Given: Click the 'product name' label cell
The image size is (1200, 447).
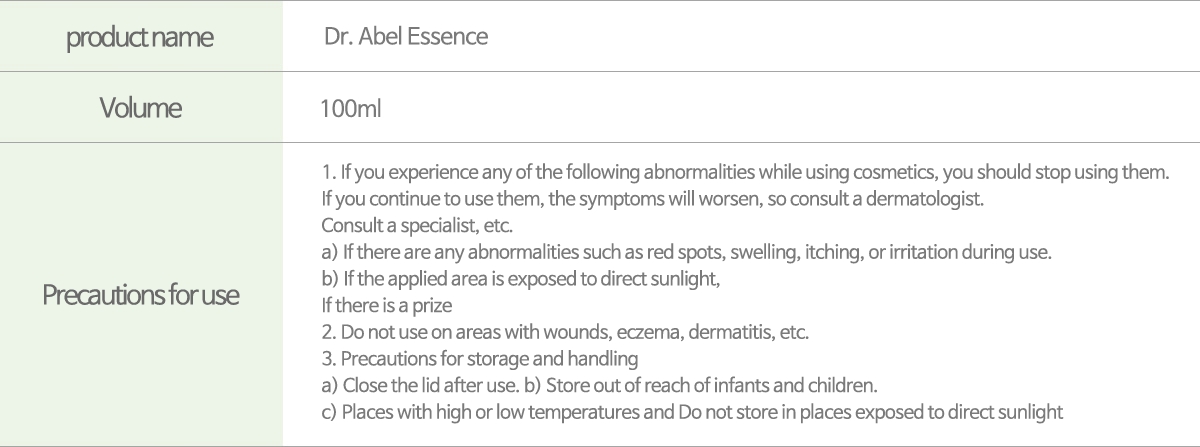Looking at the screenshot, I should [x=141, y=38].
